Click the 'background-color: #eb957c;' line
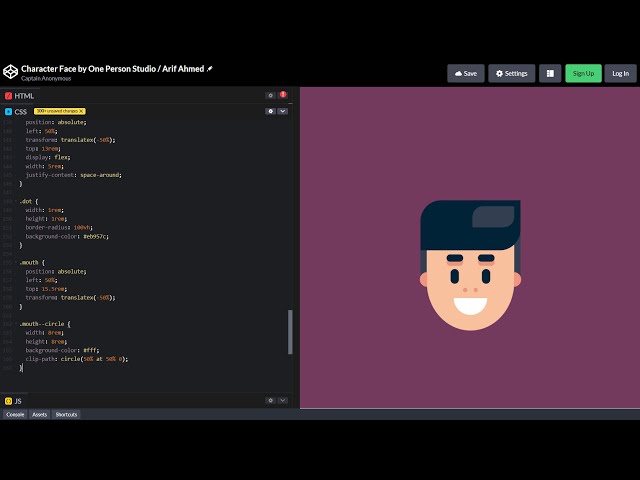Viewport: 640px width, 480px height. [67, 236]
